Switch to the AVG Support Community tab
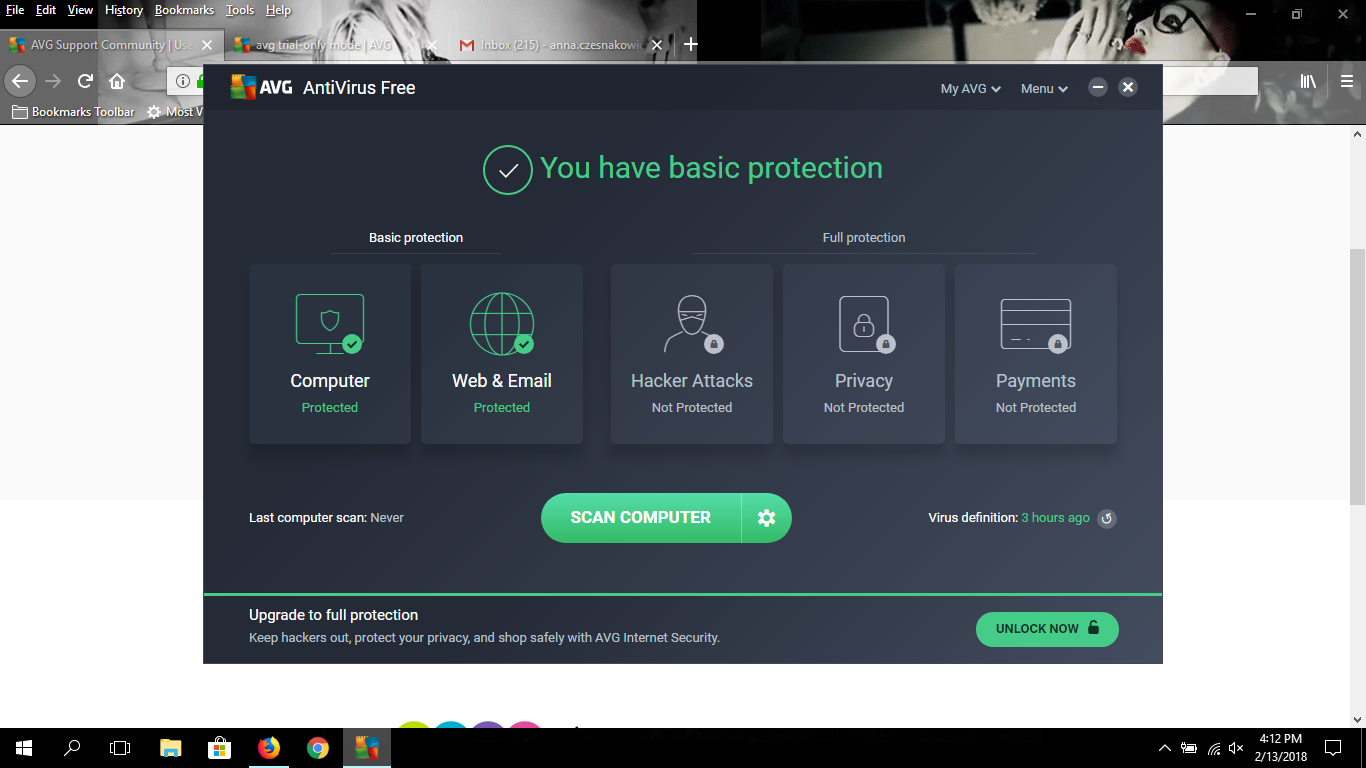The width and height of the screenshot is (1366, 768). tap(100, 45)
